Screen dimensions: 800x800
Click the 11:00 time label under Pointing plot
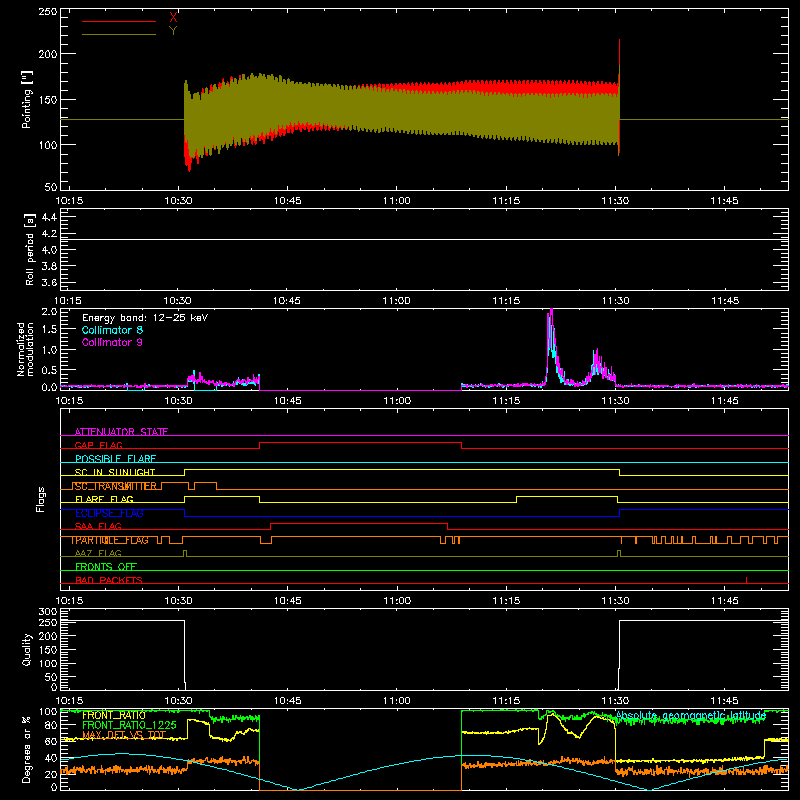tap(396, 201)
